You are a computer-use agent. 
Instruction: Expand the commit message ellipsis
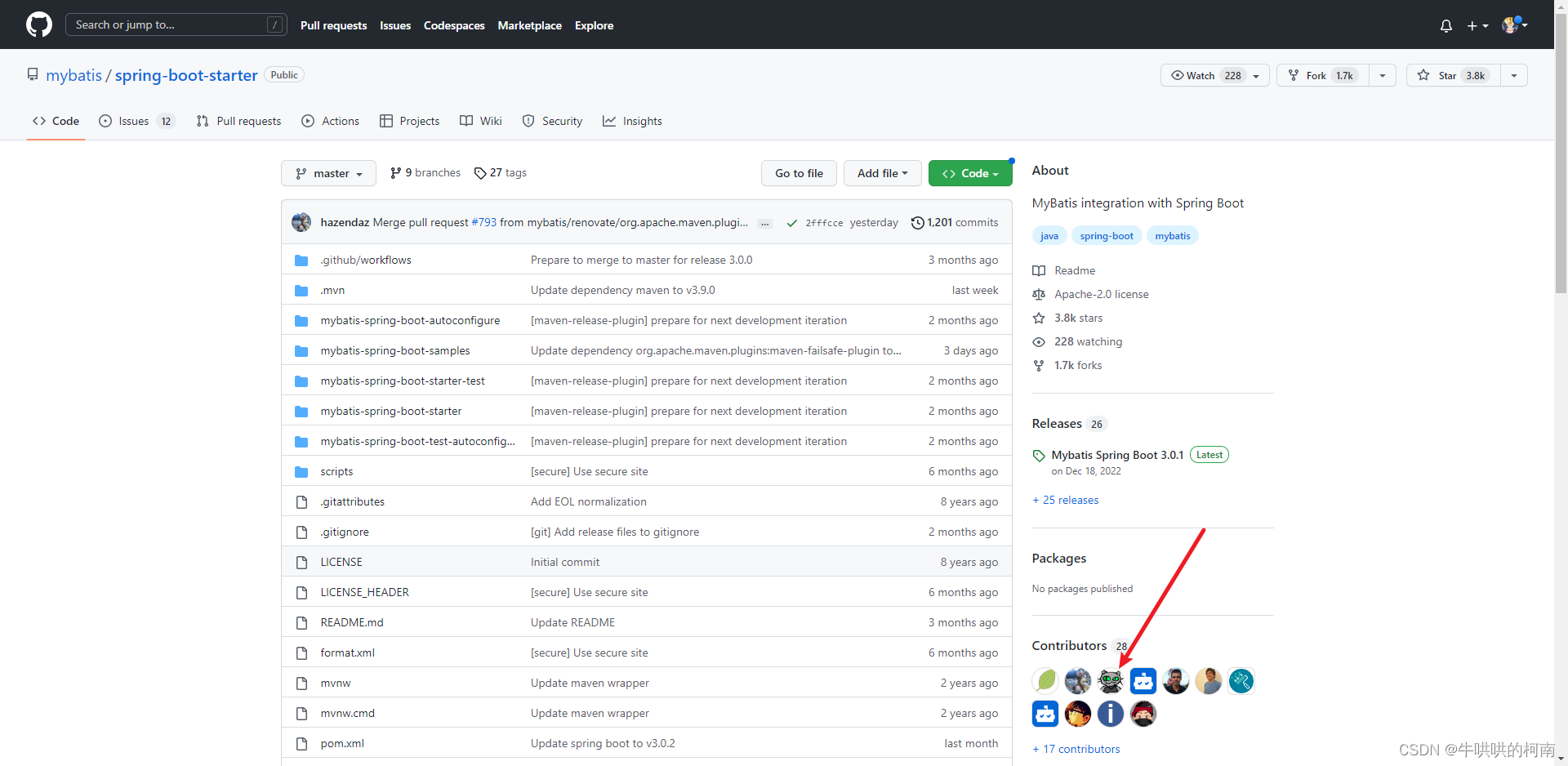[x=764, y=223]
